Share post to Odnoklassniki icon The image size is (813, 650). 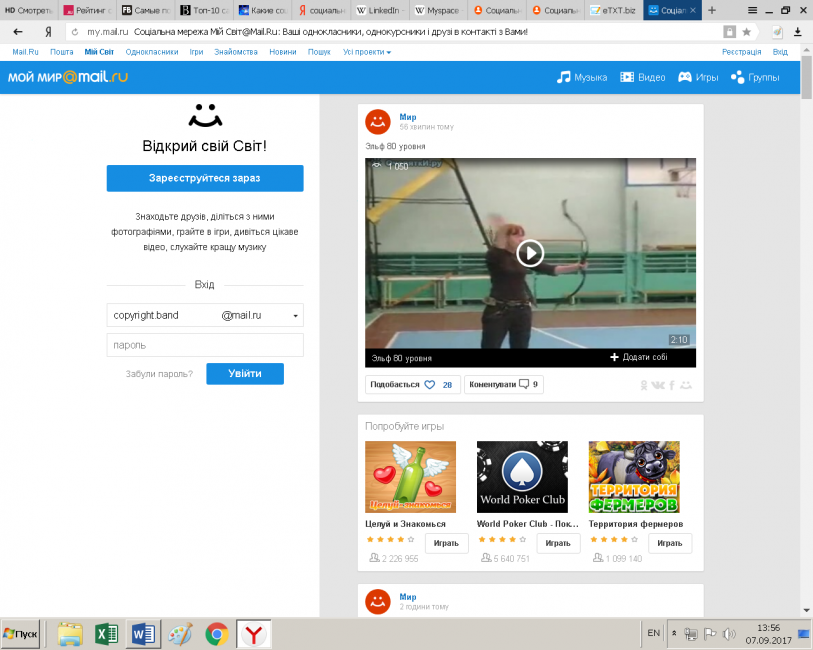[x=644, y=385]
